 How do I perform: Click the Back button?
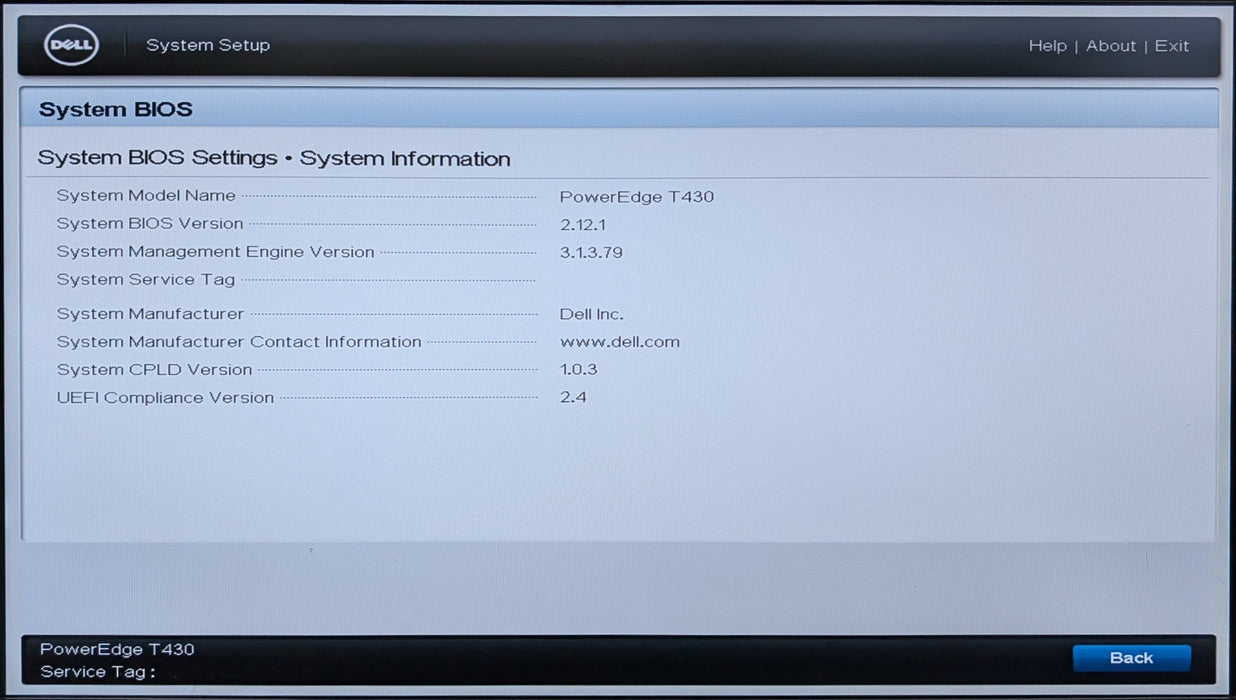point(1131,658)
